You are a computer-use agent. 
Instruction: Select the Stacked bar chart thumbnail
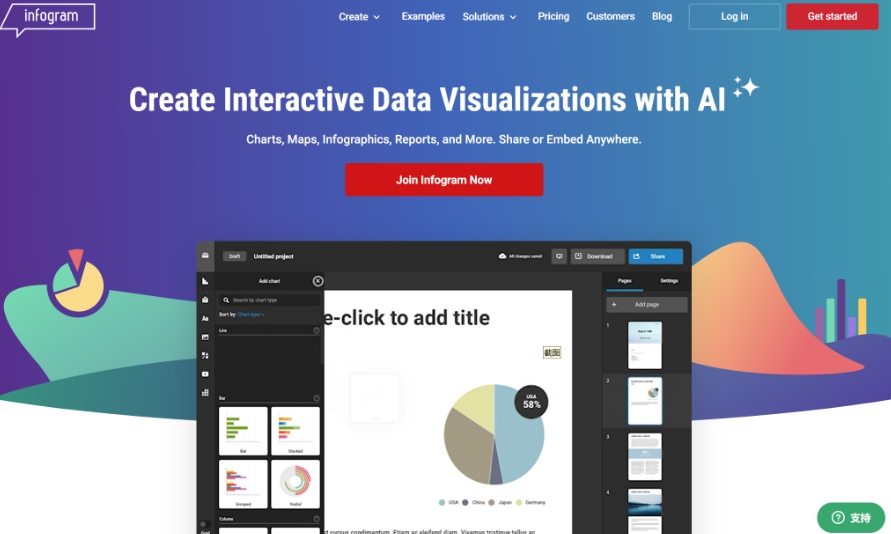pyautogui.click(x=295, y=431)
